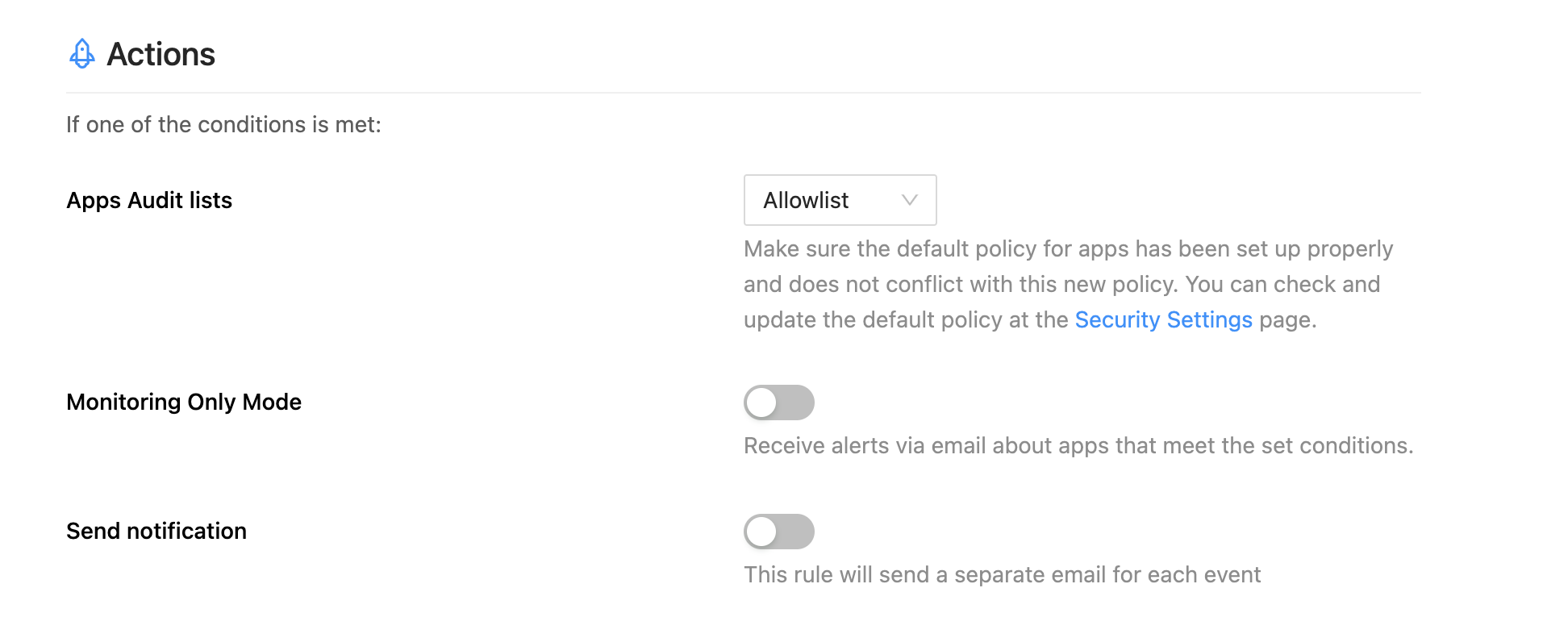Click the Send notification label
Screen dimensions: 1568x634
click(x=156, y=531)
